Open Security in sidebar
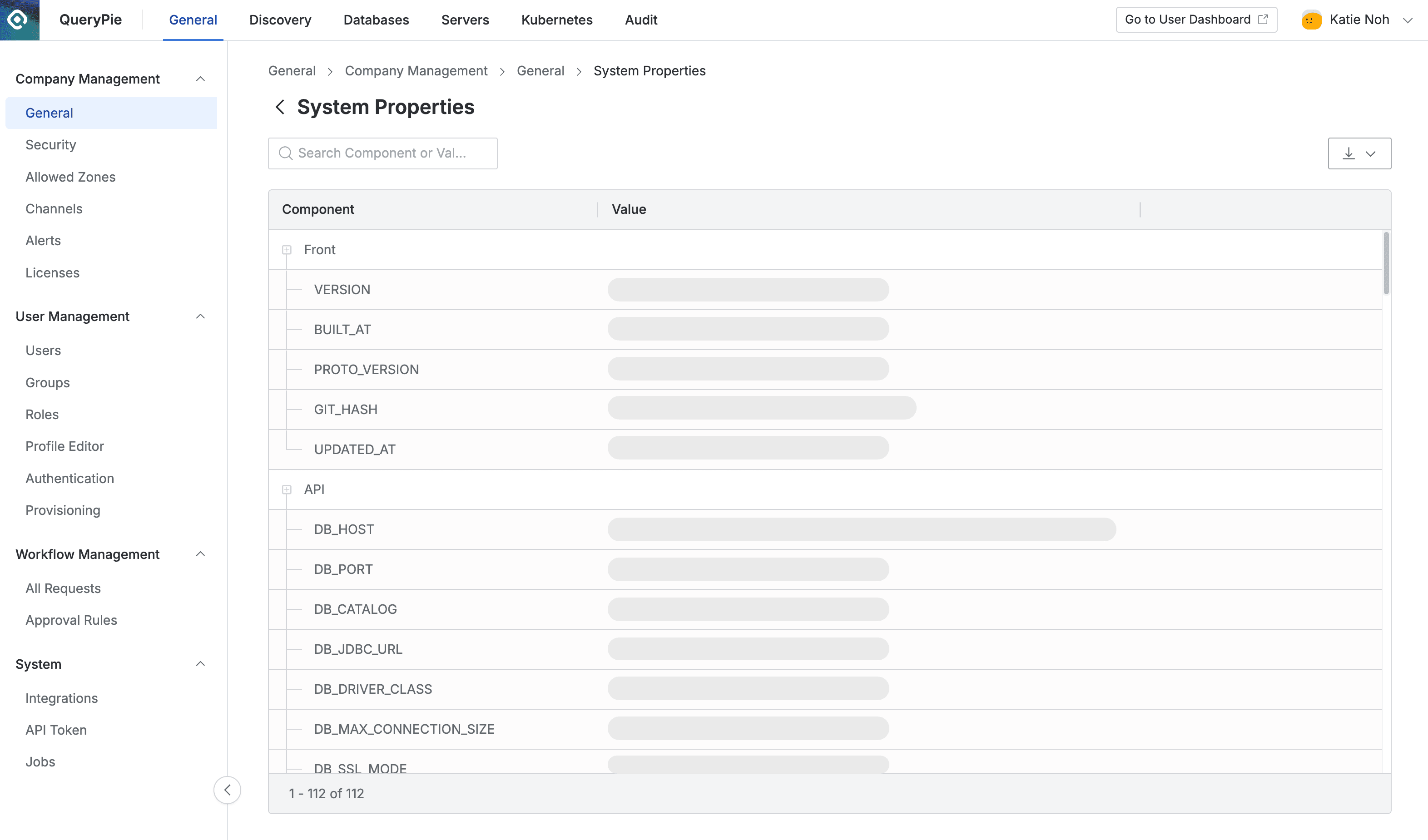The height and width of the screenshot is (840, 1428). 50,145
